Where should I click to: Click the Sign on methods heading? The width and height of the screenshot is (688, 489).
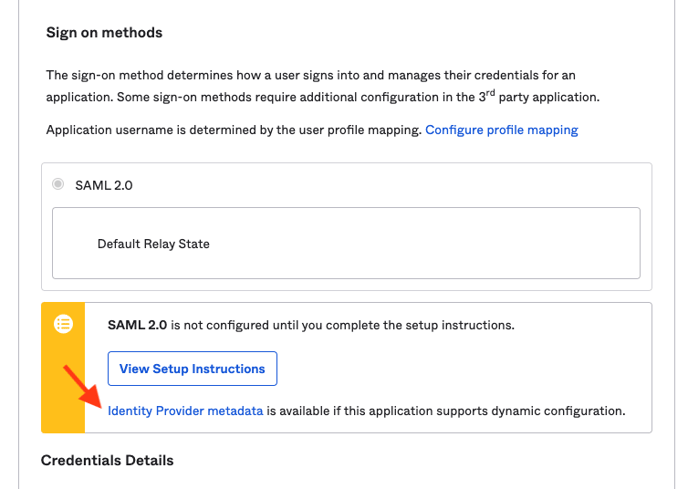coord(104,32)
